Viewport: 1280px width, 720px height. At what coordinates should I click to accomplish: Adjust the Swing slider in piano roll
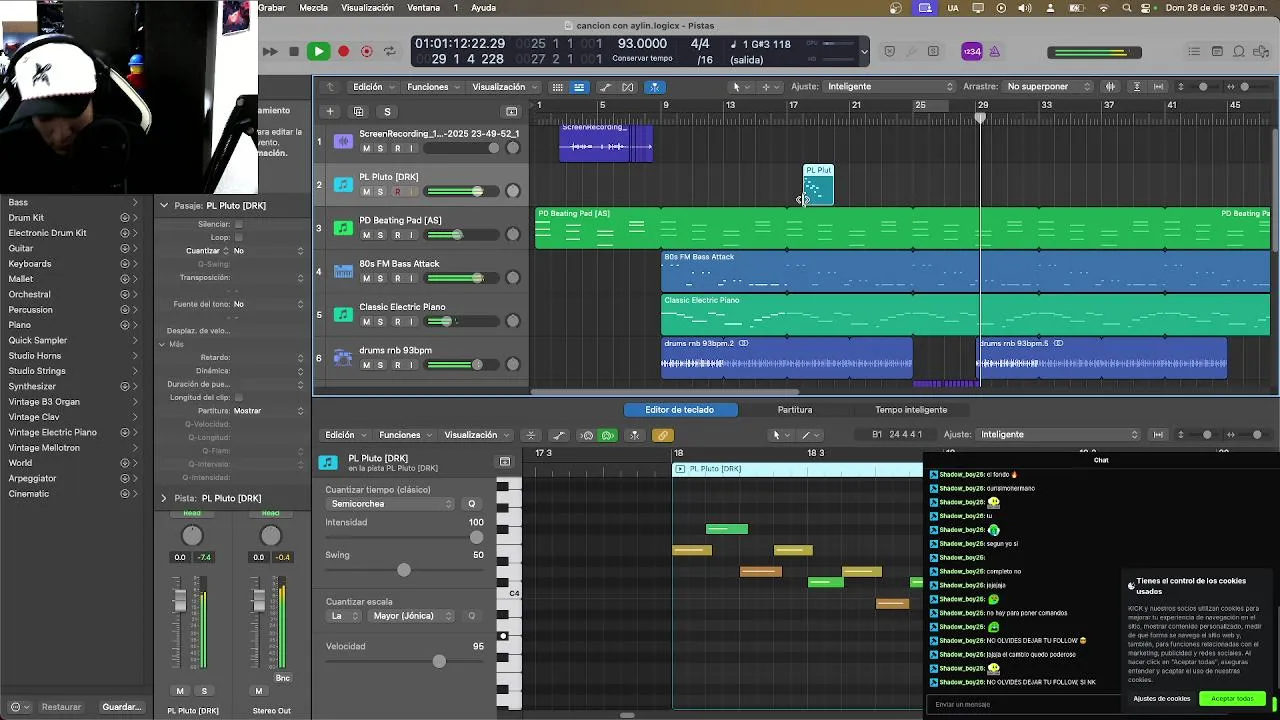(404, 570)
